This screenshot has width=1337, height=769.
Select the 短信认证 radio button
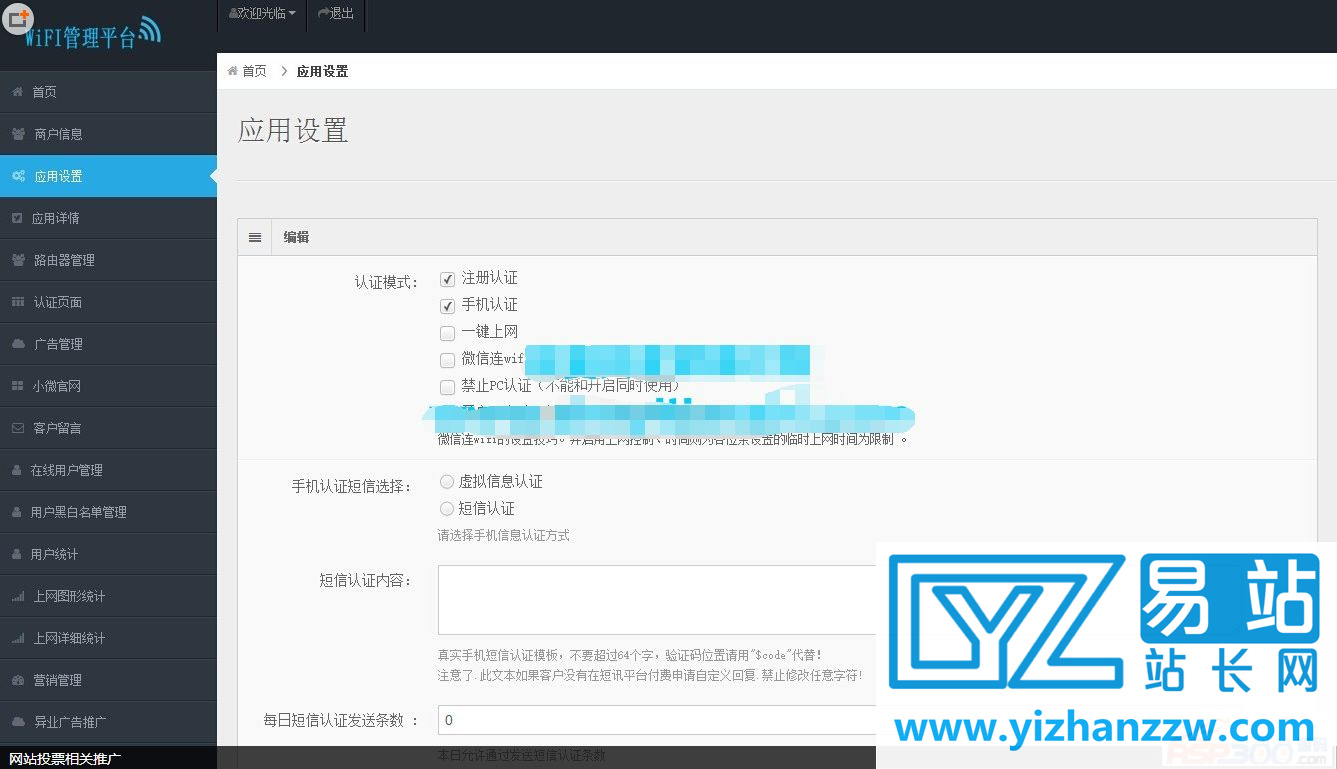coord(447,509)
